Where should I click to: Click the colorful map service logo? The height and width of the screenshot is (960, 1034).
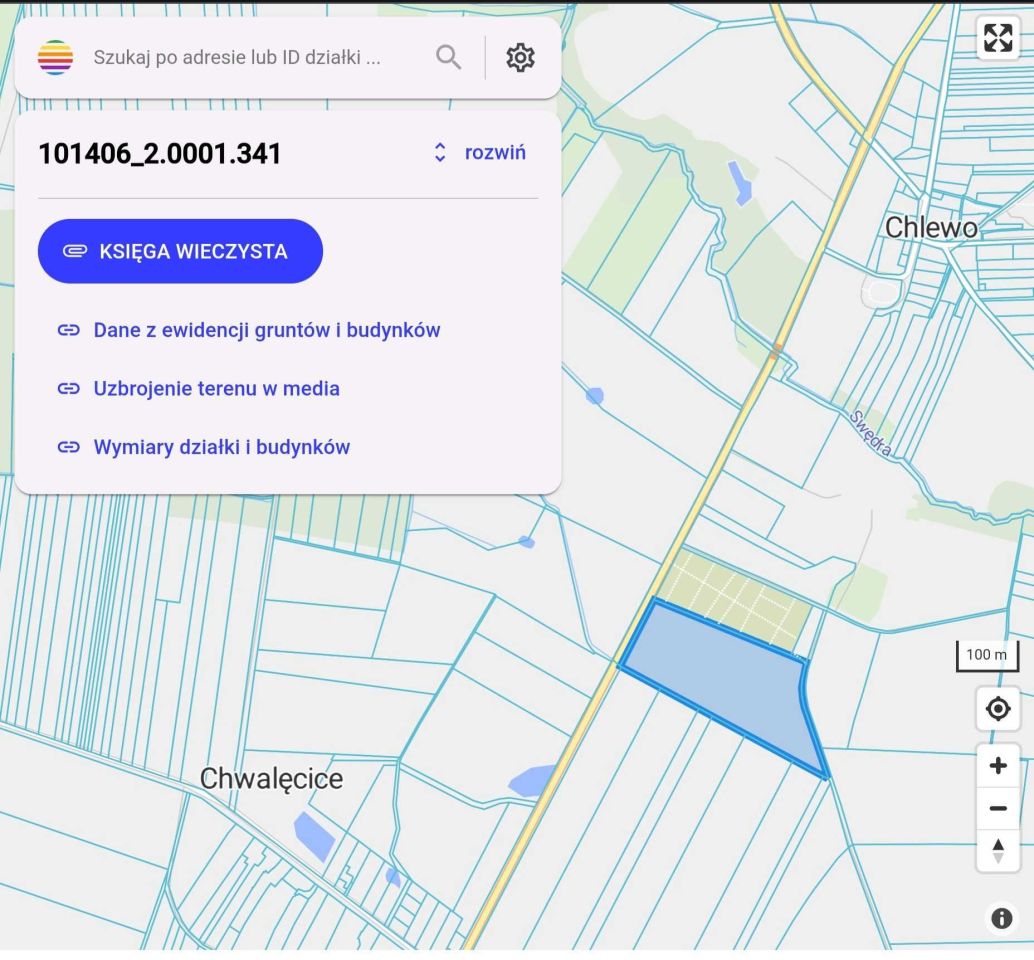55,57
